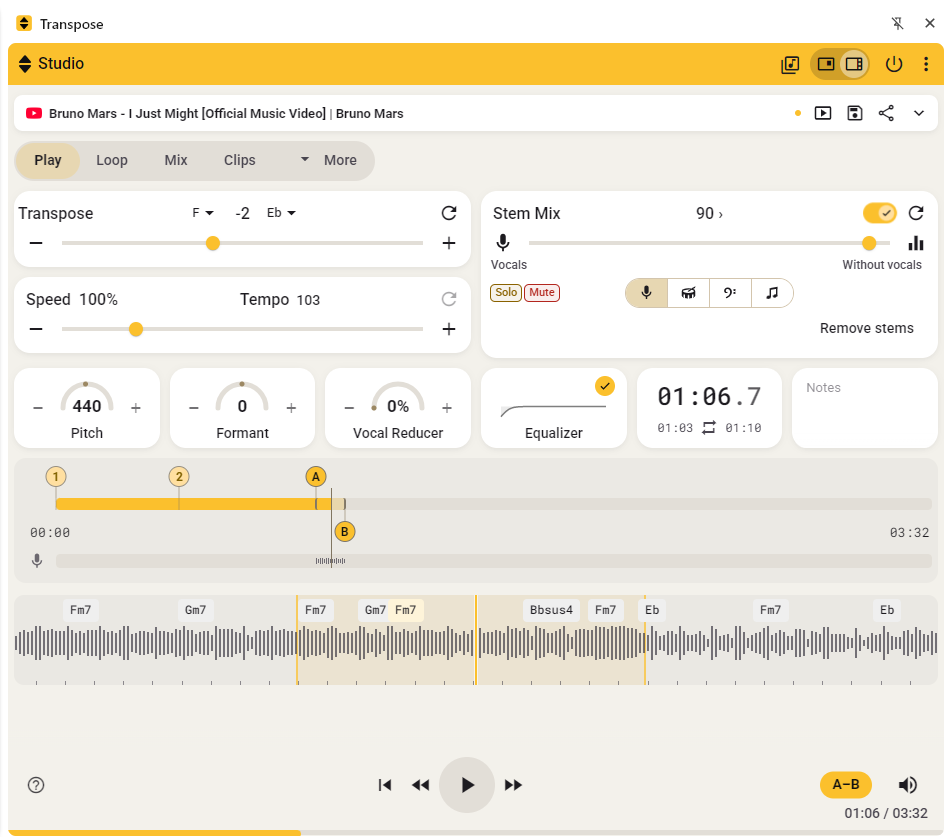Select the drums stem button
Viewport: 946px width, 837px height.
click(688, 293)
